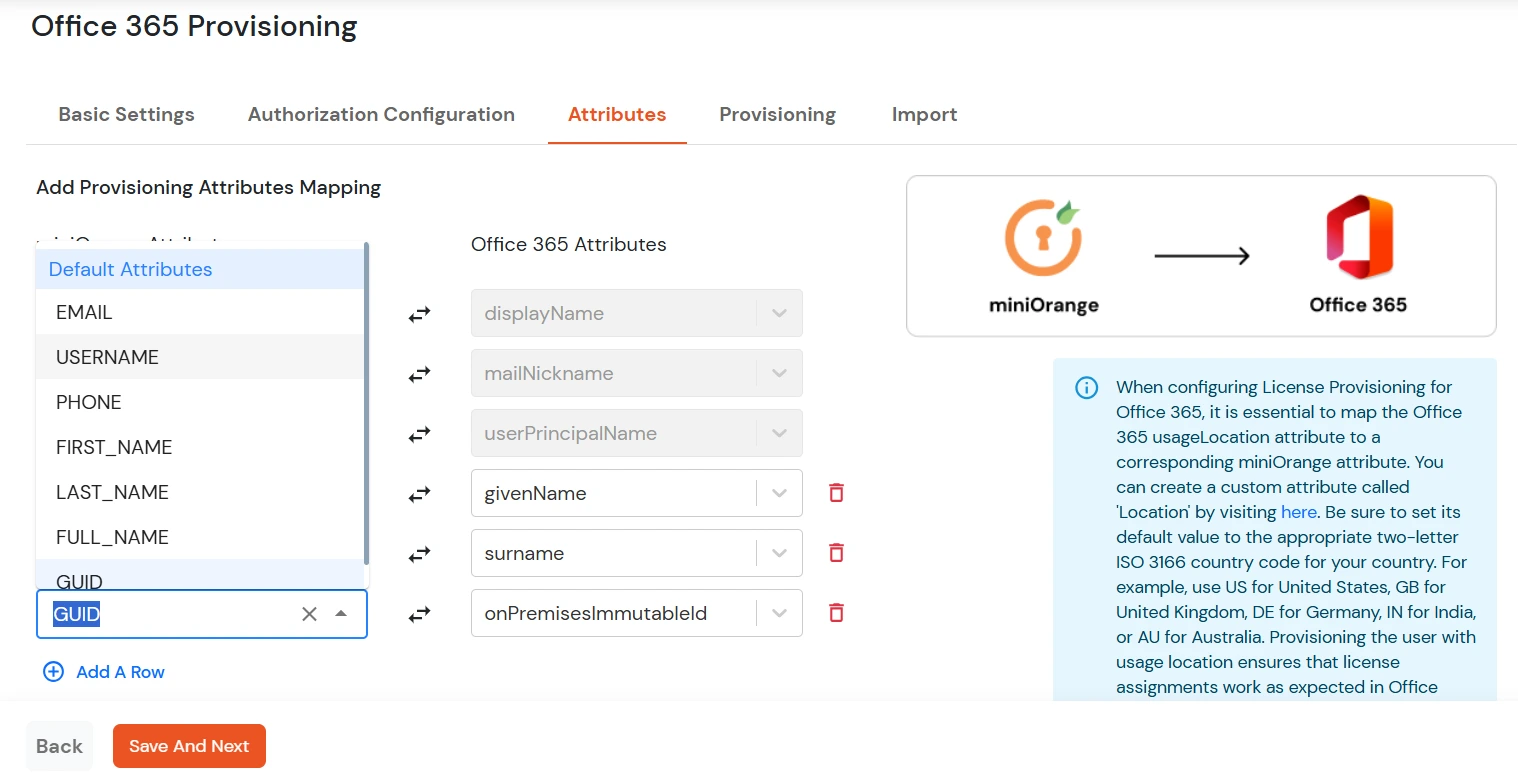The height and width of the screenshot is (777, 1518).
Task: Open the givenName attribute dropdown
Action: pos(779,492)
